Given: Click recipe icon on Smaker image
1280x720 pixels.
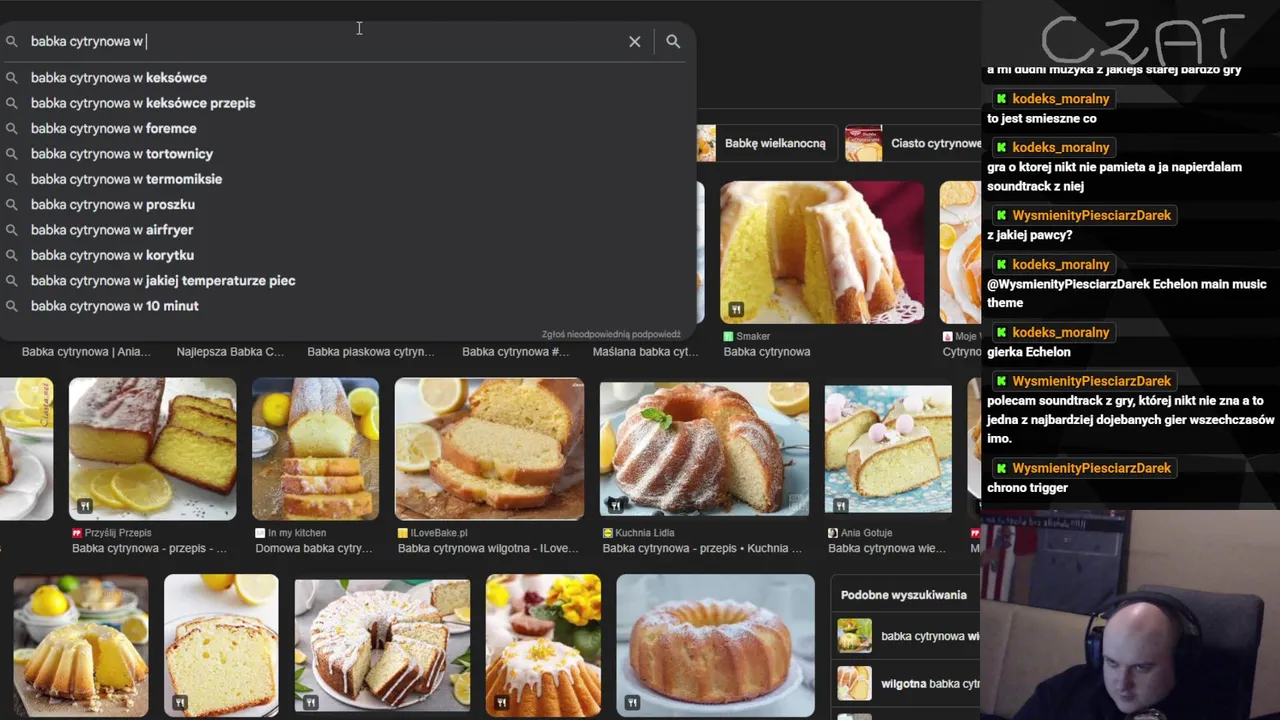Looking at the screenshot, I should click(736, 309).
